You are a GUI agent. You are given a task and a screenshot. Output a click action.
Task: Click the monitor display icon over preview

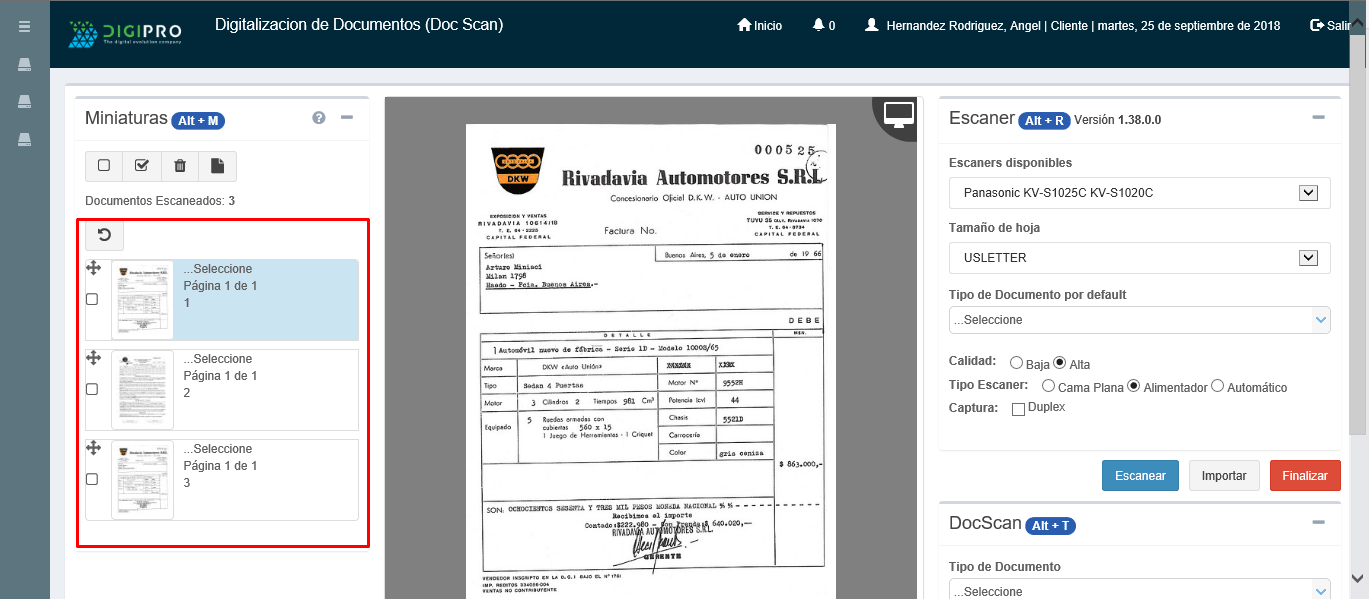[x=899, y=115]
